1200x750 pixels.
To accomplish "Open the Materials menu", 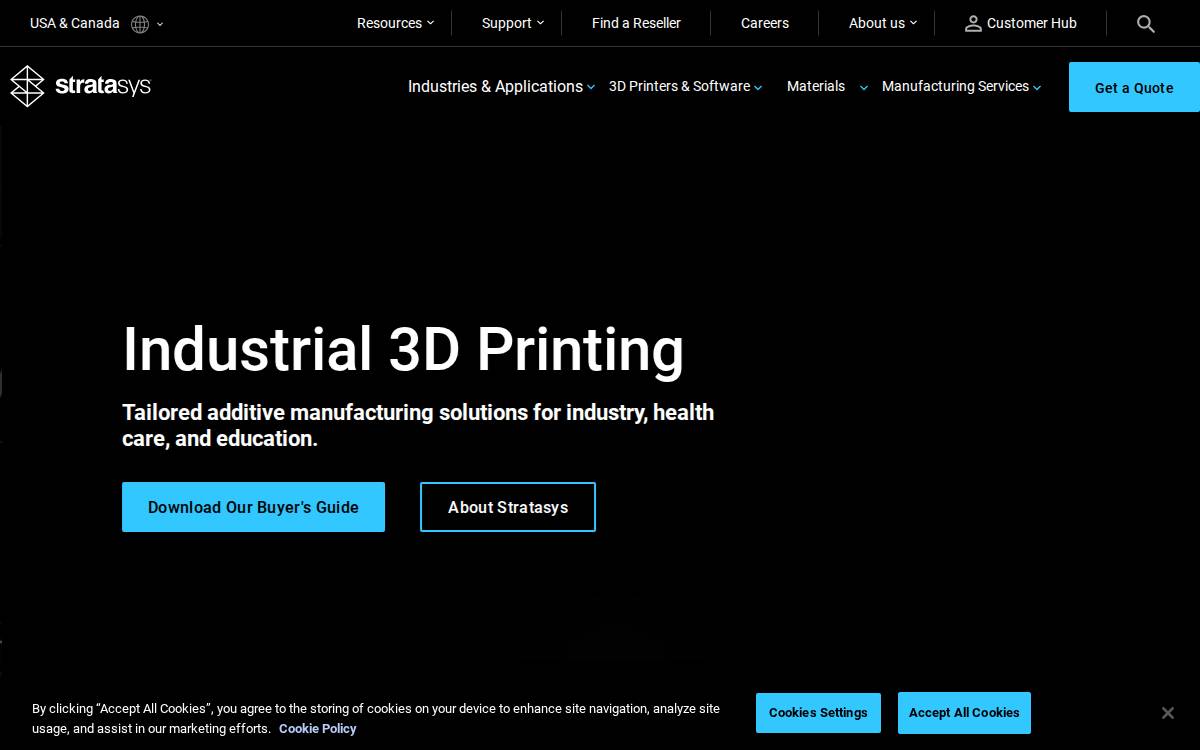I will pyautogui.click(x=816, y=86).
